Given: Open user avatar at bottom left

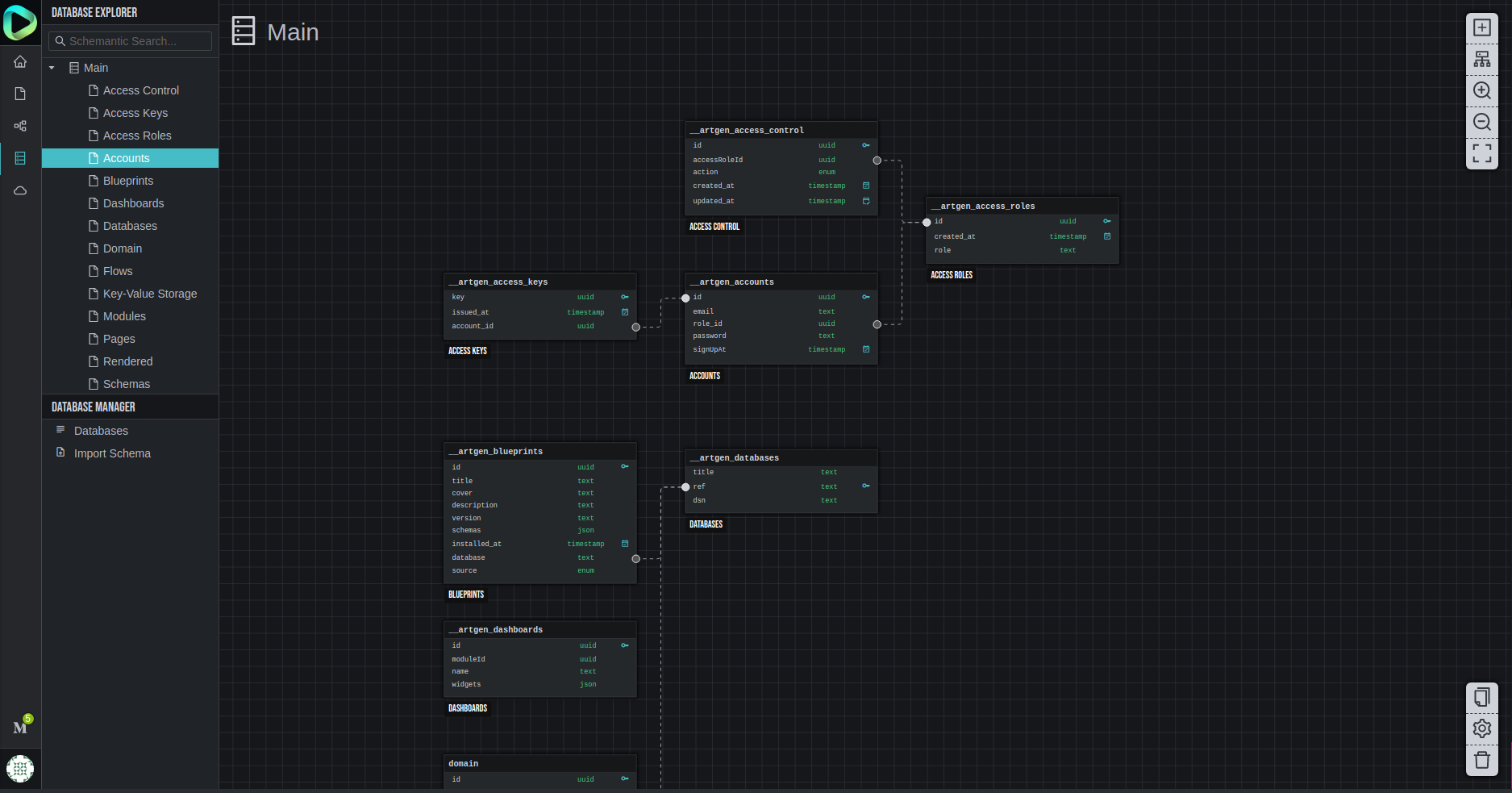Looking at the screenshot, I should tap(20, 768).
